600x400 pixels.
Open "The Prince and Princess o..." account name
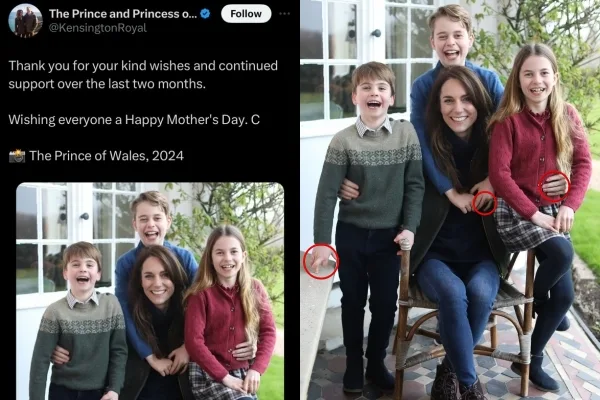click(x=122, y=14)
